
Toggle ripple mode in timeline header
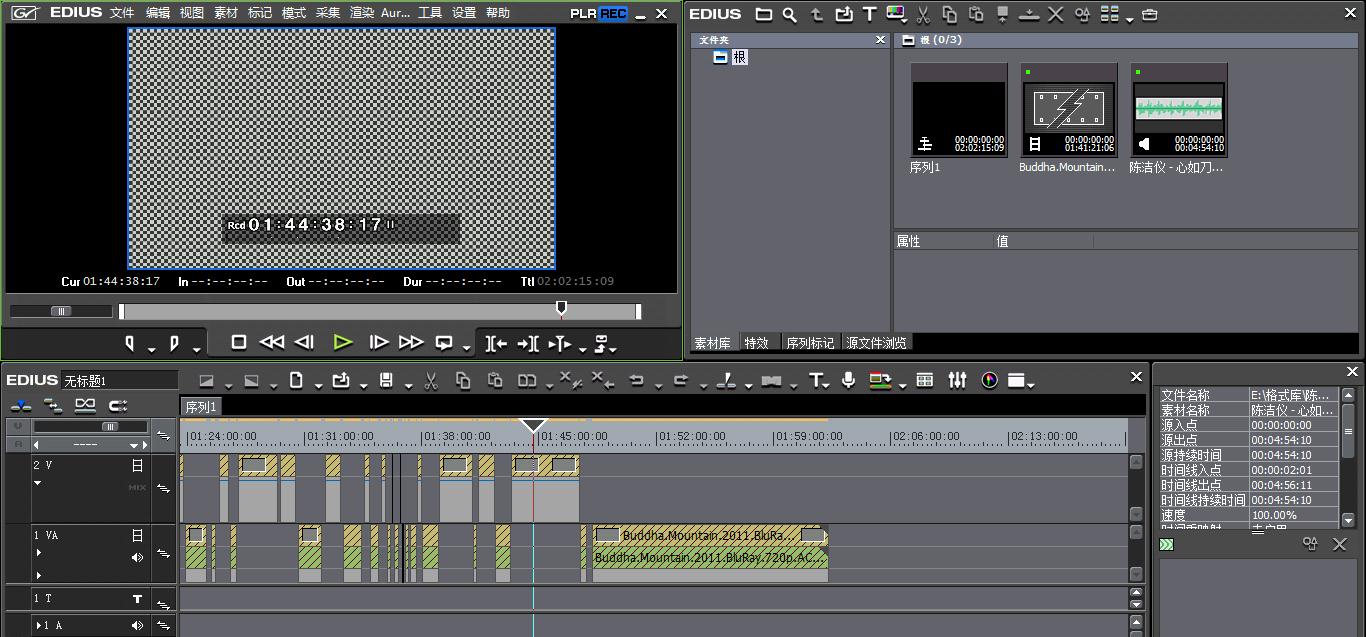(53, 406)
